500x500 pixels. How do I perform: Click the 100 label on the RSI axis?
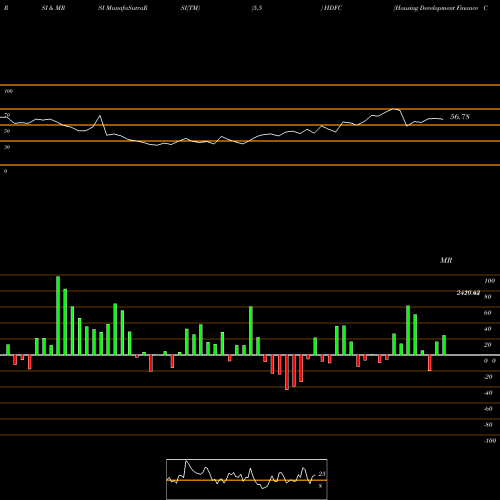(x=8, y=91)
